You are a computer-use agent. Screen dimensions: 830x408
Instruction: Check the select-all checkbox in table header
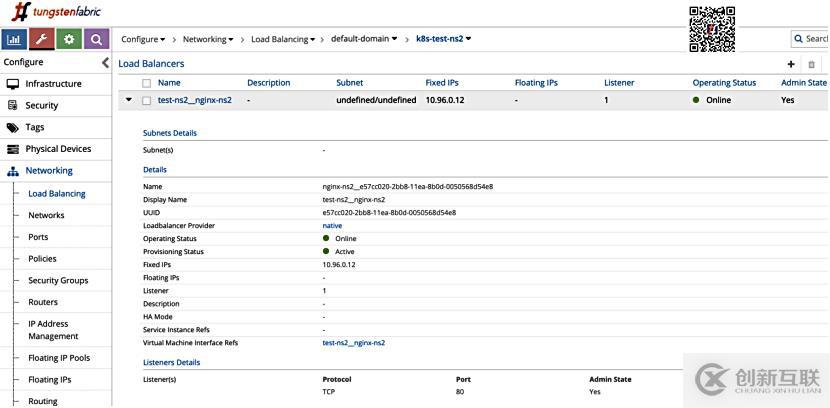pos(147,83)
